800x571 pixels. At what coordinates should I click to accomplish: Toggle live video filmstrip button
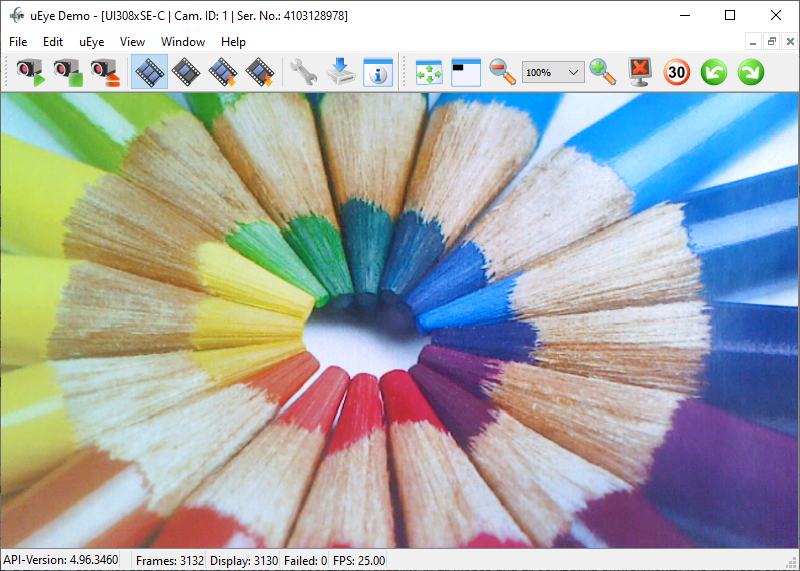pyautogui.click(x=149, y=72)
